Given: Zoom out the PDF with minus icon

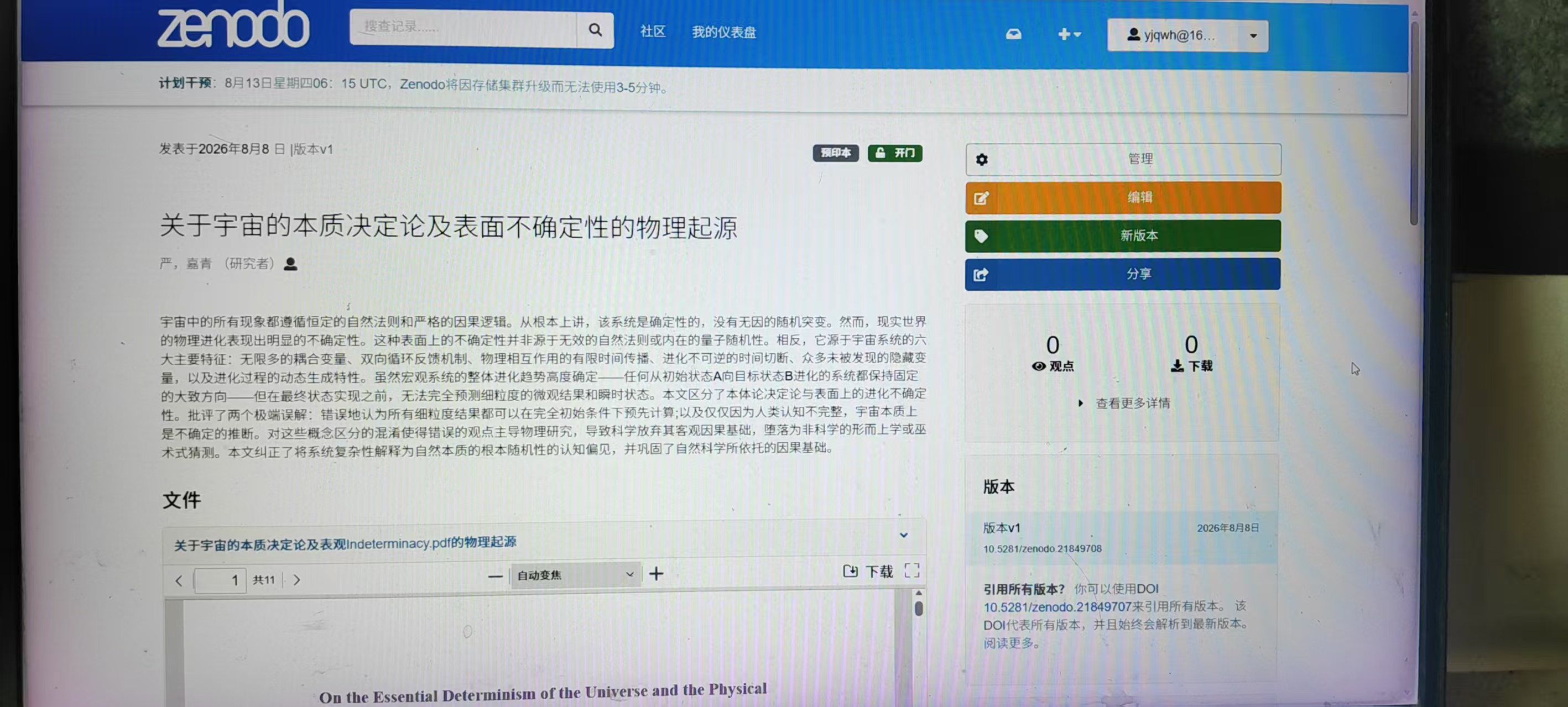Looking at the screenshot, I should 496,575.
